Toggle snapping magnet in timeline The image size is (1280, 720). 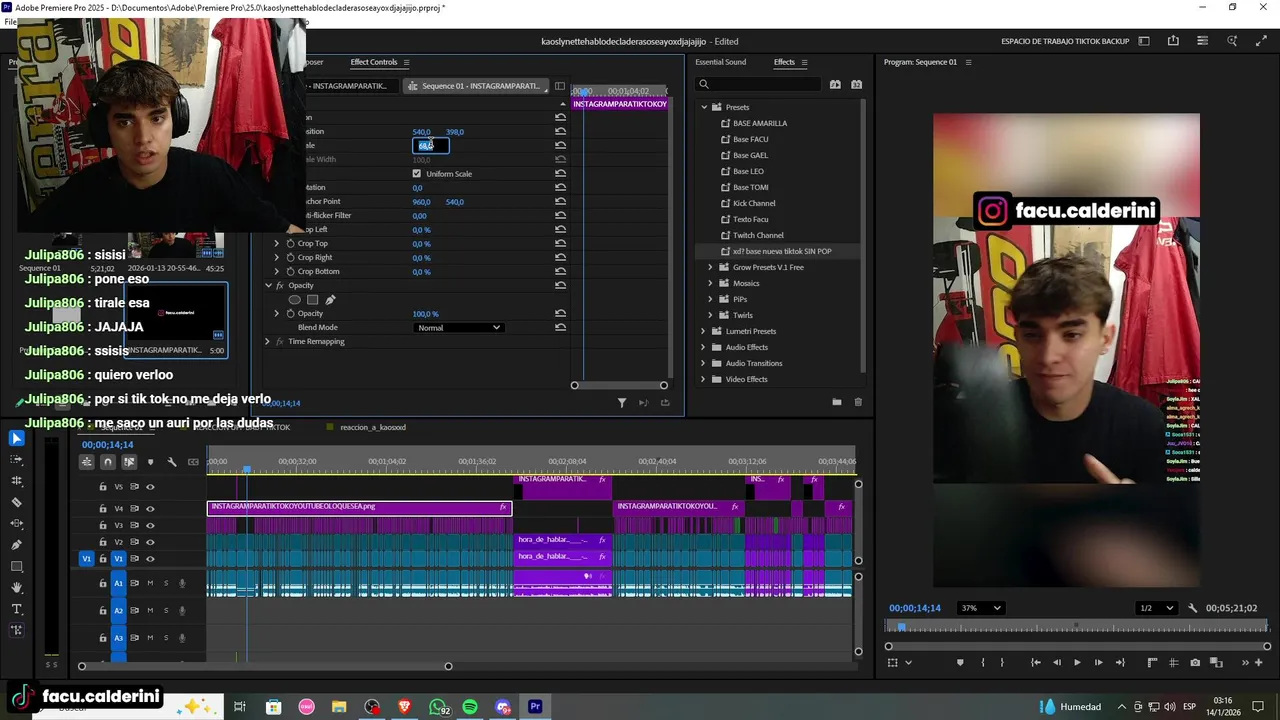(x=108, y=462)
